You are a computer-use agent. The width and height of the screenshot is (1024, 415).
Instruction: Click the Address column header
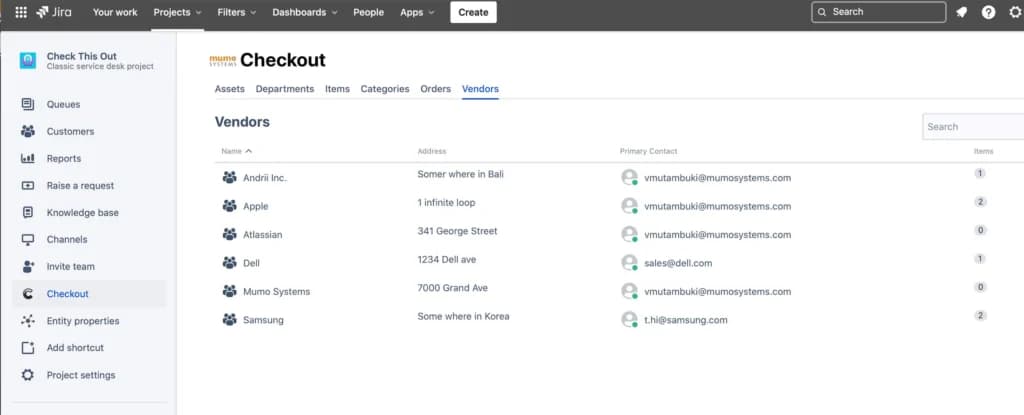pyautogui.click(x=432, y=151)
